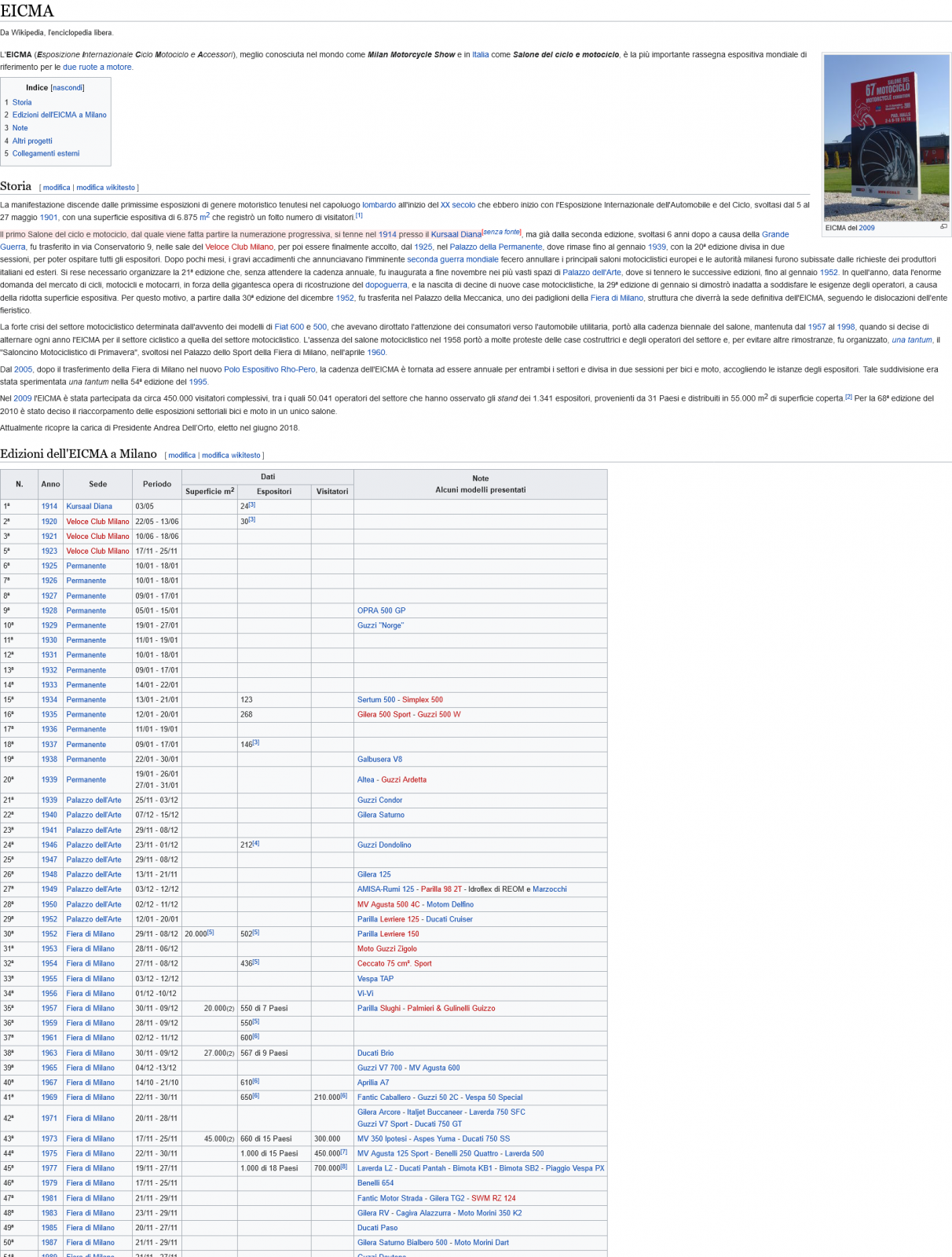952x1257 pixels.
Task: Open the Fiat 600 link
Action: click(289, 327)
